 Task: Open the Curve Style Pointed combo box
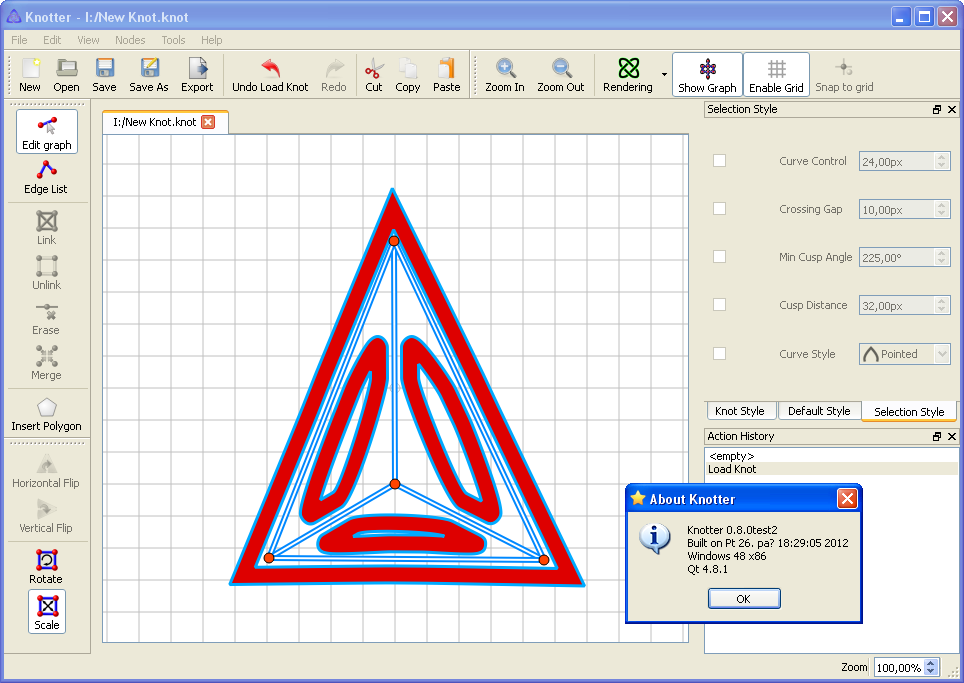(904, 354)
